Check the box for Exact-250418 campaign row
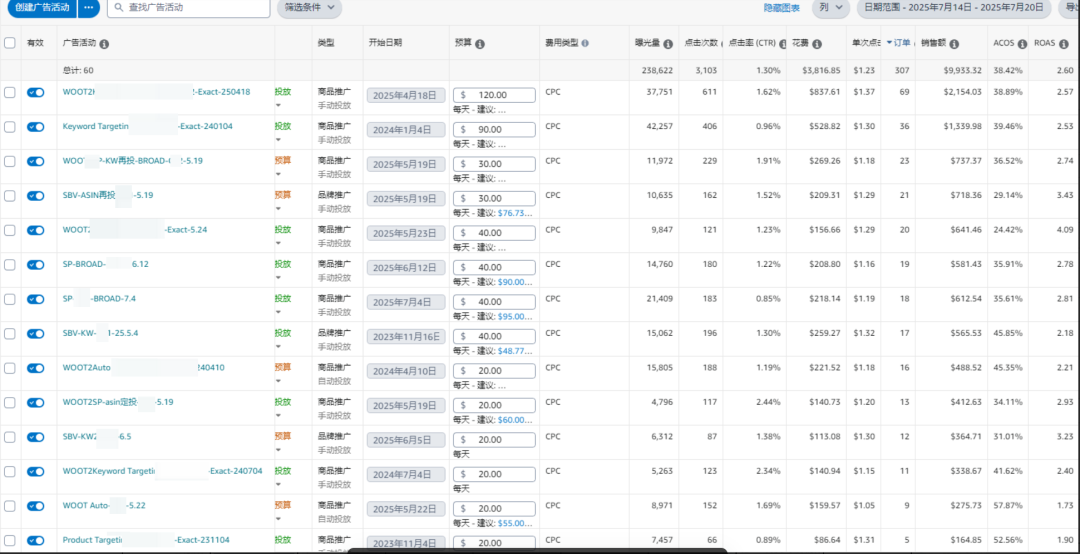This screenshot has width=1080, height=554. [10, 92]
